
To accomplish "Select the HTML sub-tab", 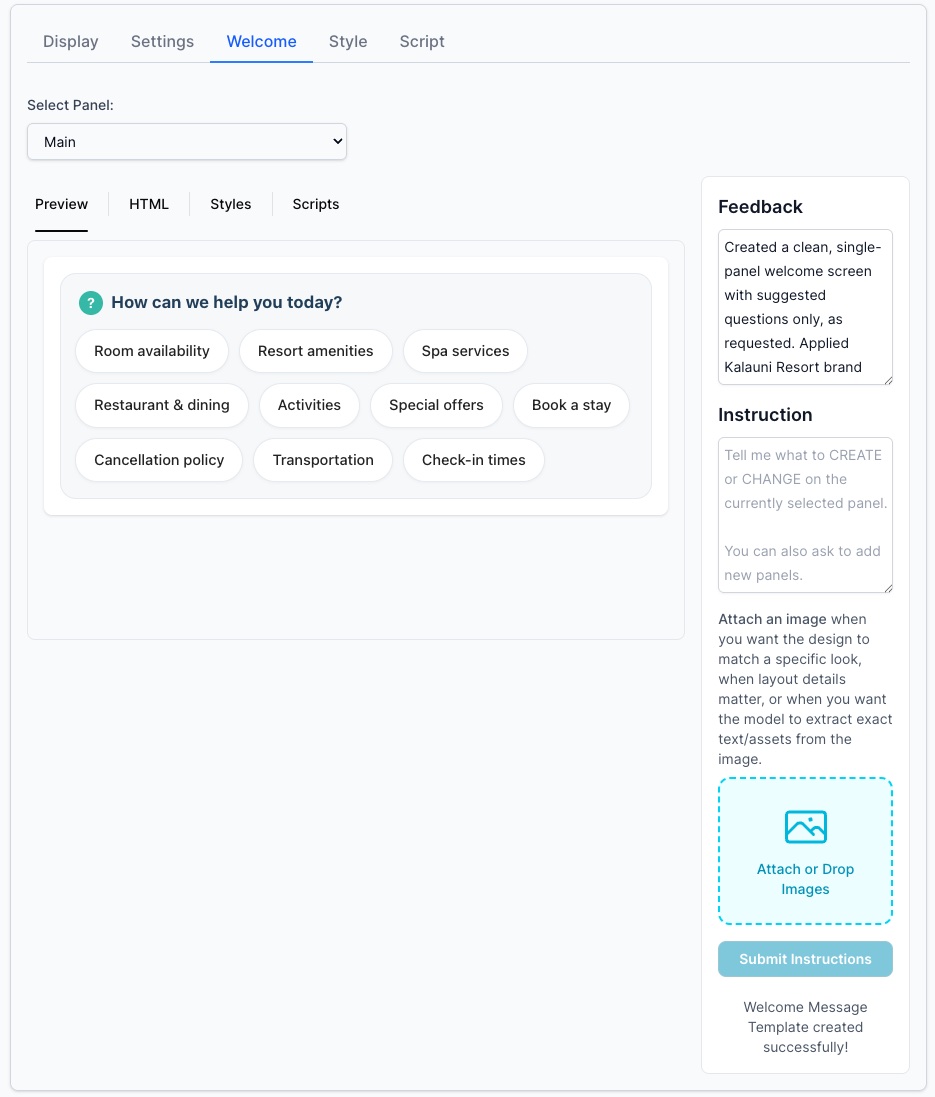I will click(x=148, y=204).
